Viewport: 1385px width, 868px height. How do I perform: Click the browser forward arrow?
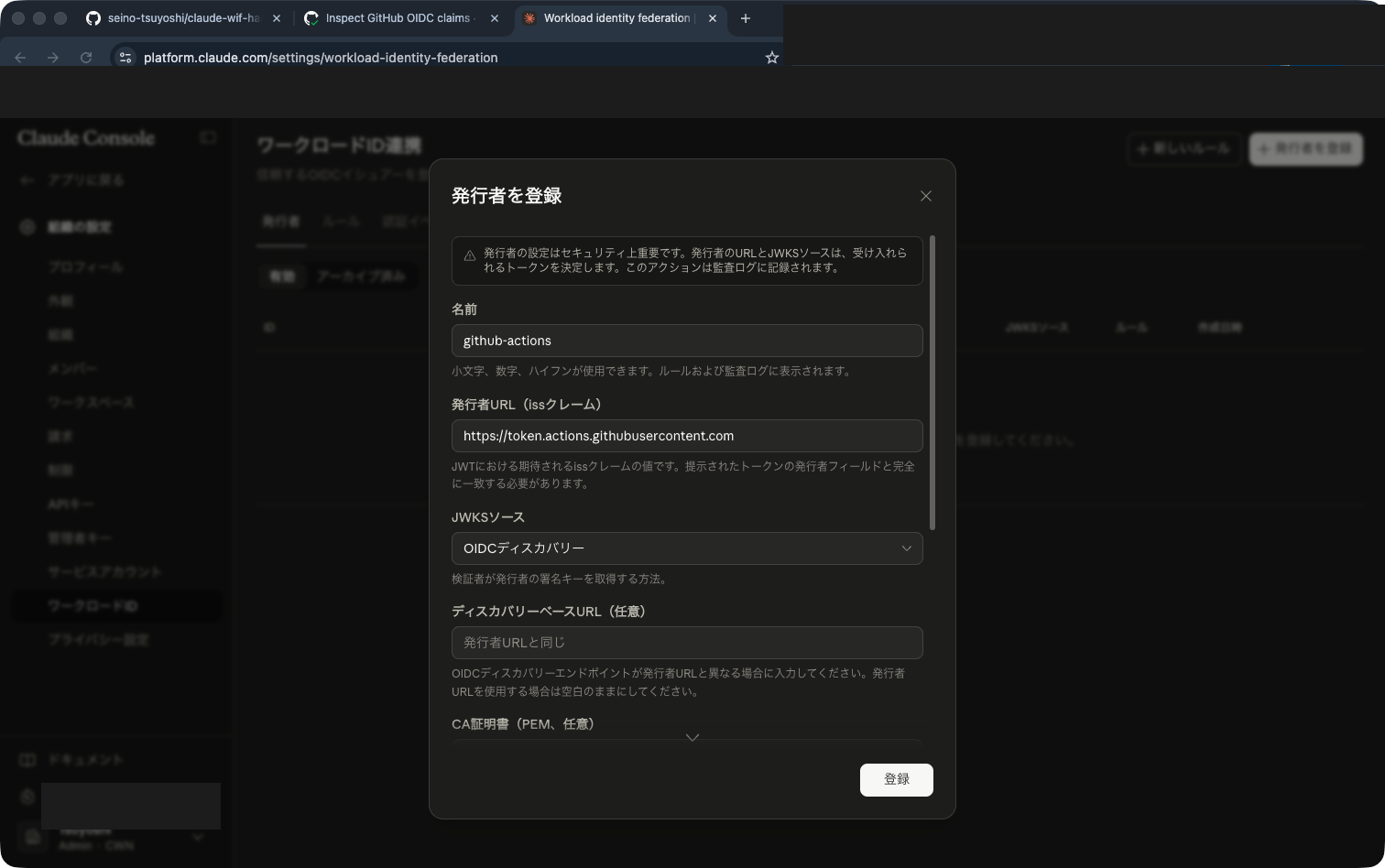point(53,58)
